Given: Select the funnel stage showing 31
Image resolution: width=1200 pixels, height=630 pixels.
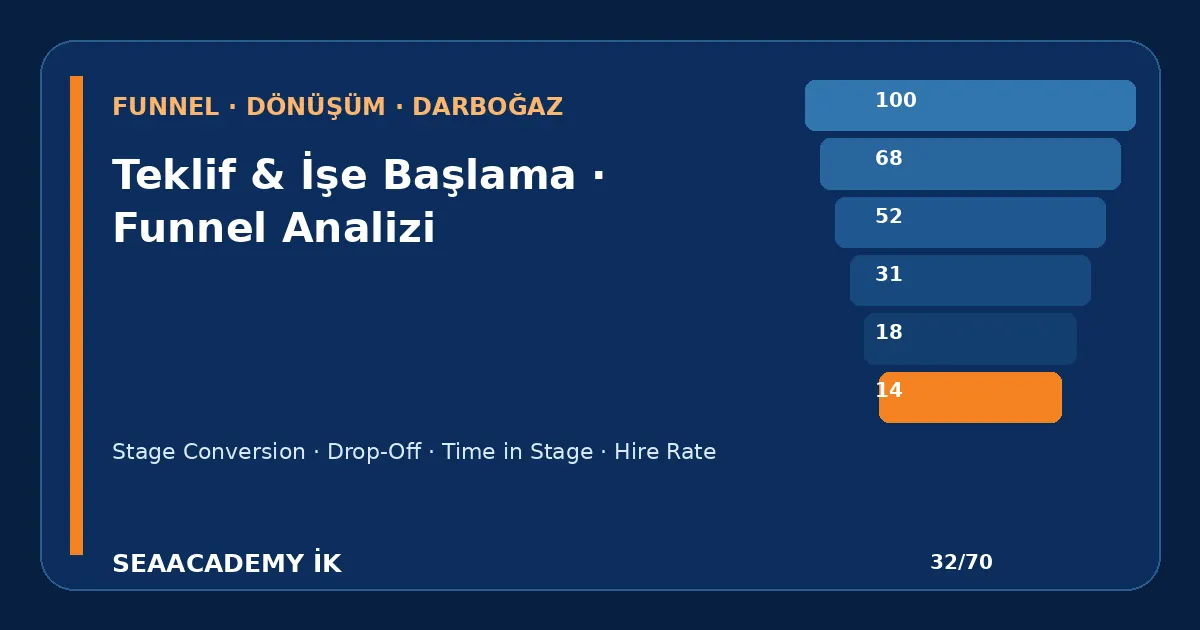Looking at the screenshot, I should click(x=970, y=280).
